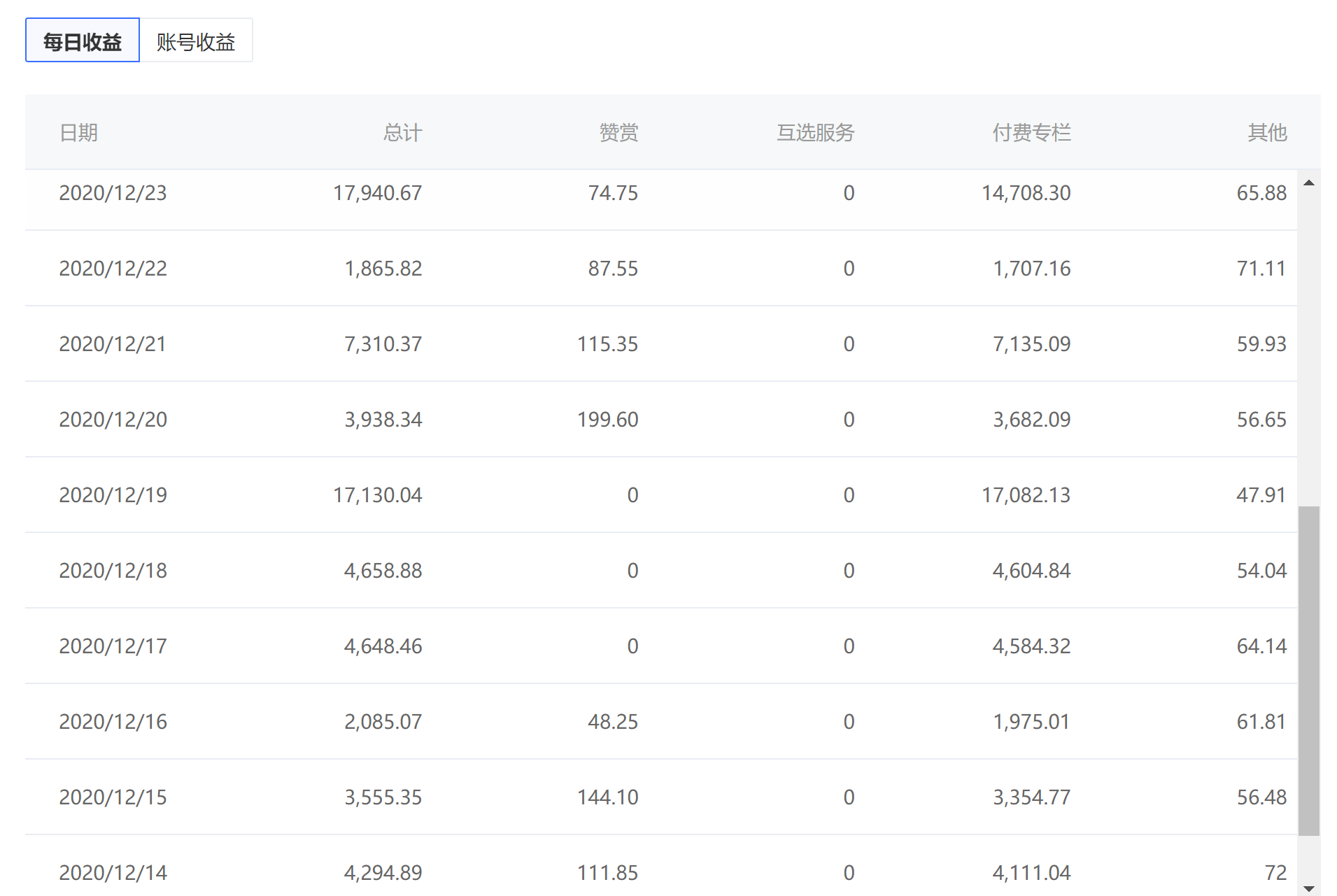
Task: Click the 互选服务 column header
Action: click(815, 132)
